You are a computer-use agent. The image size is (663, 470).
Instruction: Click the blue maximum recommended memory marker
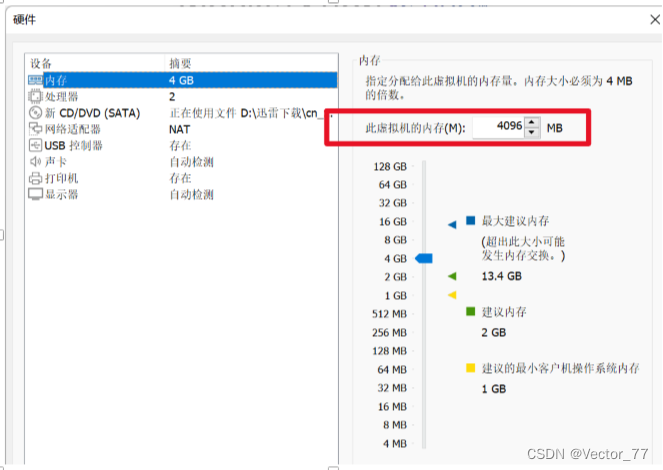[452, 224]
